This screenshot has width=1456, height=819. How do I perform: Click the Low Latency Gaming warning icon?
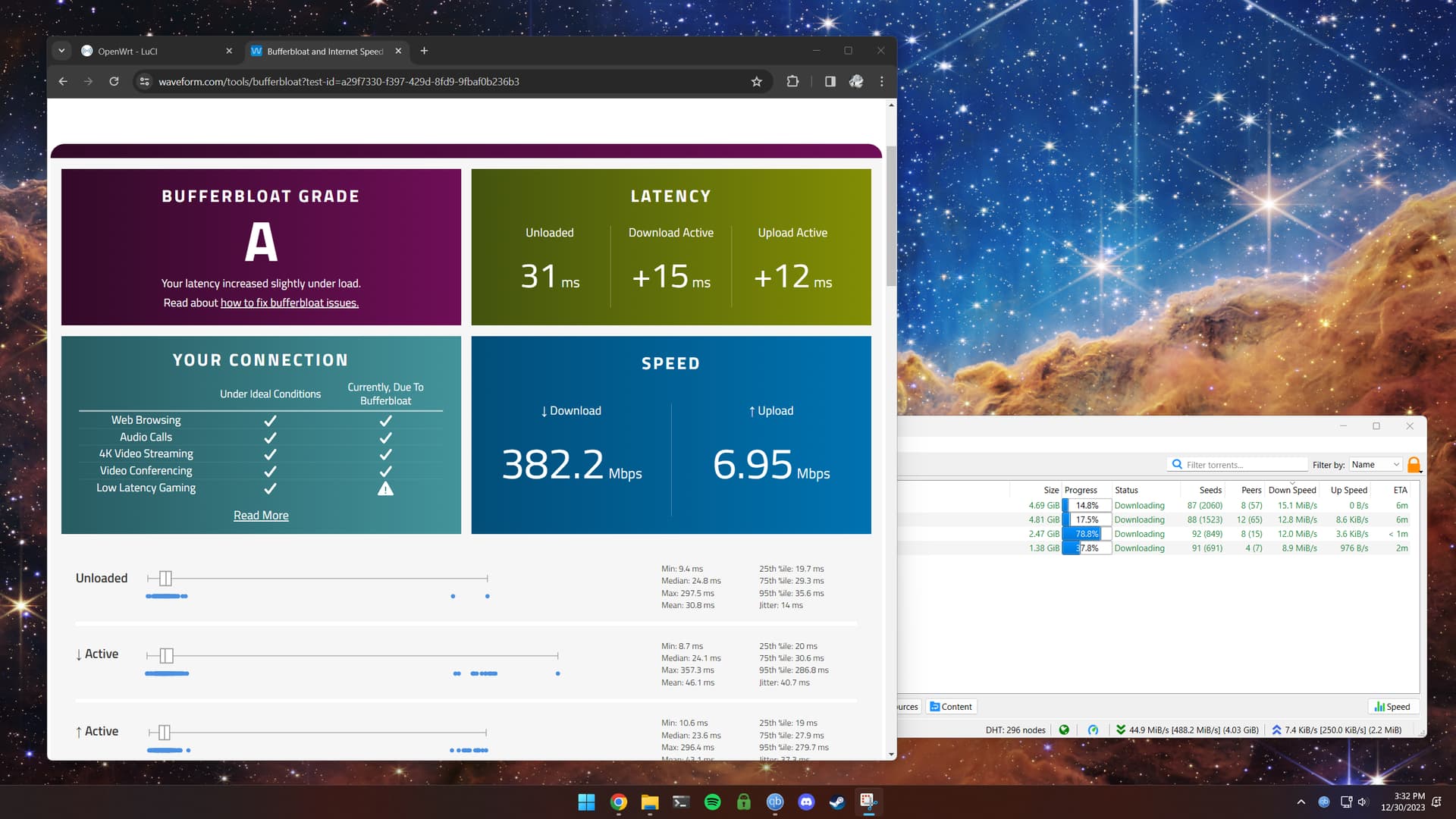385,488
